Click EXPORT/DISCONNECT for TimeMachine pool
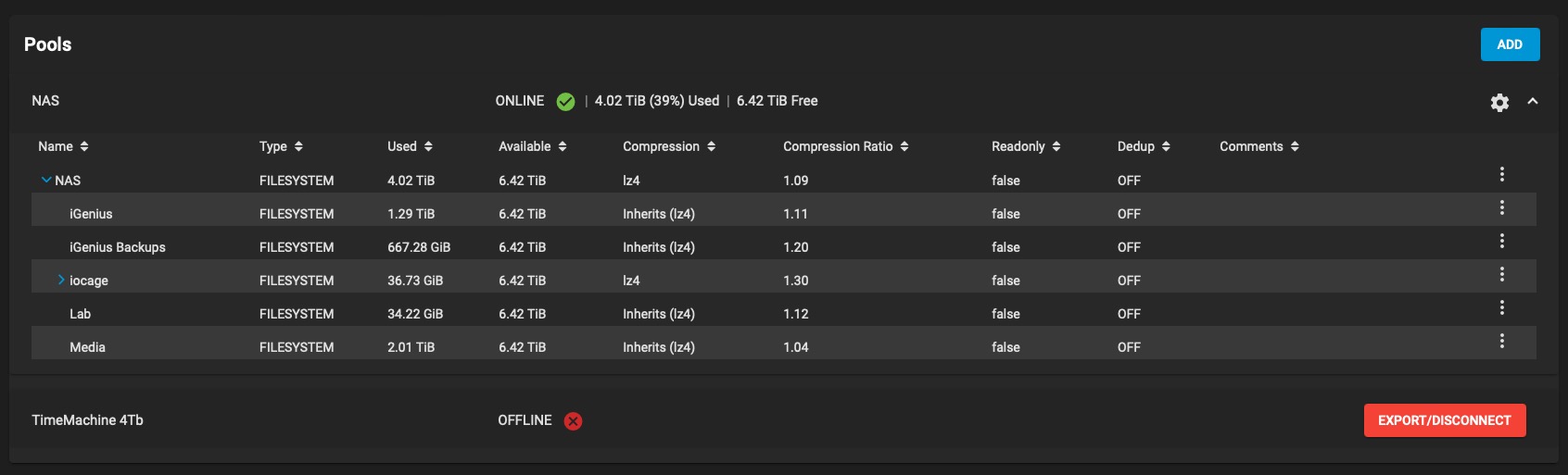Screen dimensions: 1568x475 1445,420
